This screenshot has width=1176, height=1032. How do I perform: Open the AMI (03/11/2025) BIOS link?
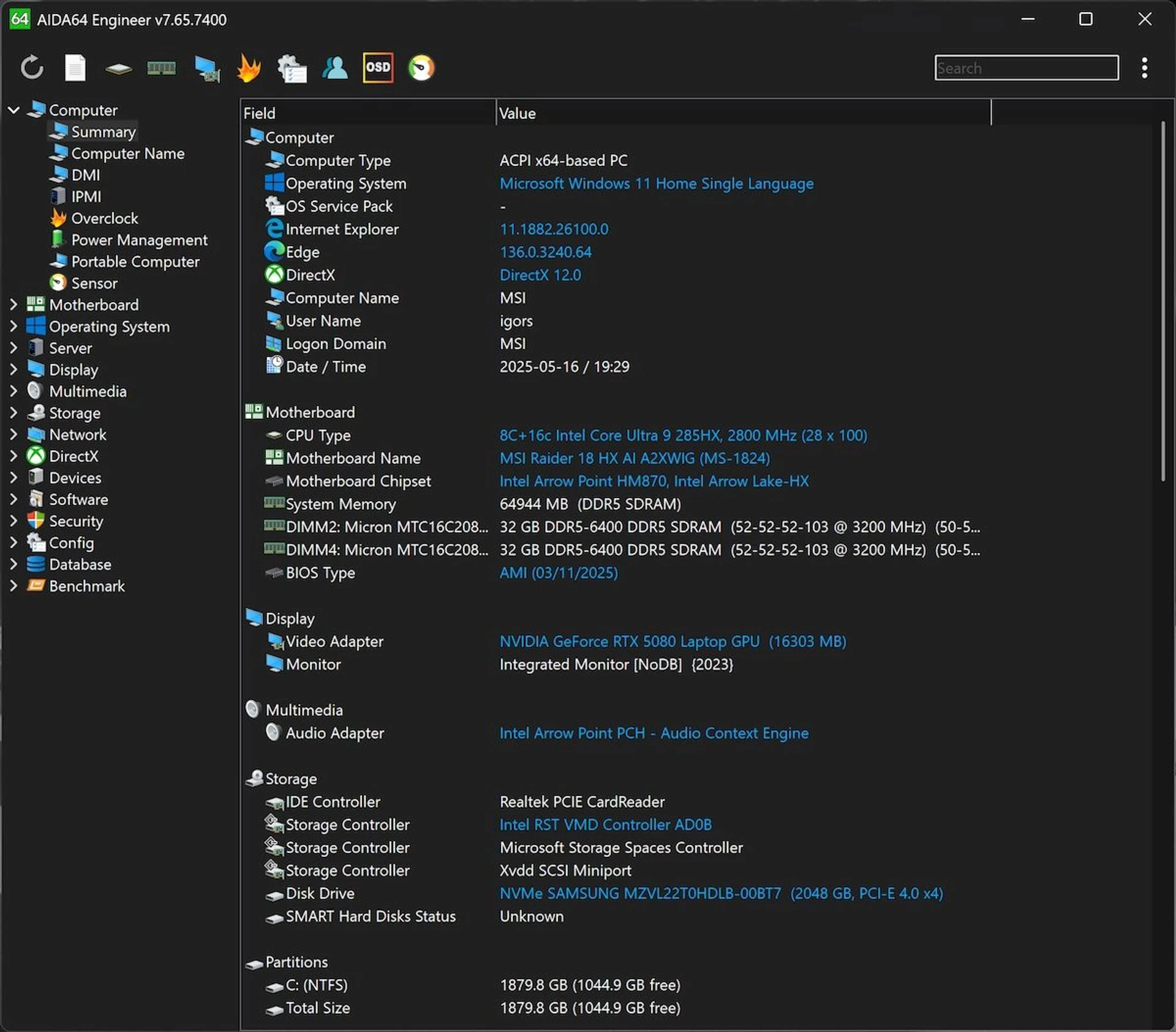point(559,573)
